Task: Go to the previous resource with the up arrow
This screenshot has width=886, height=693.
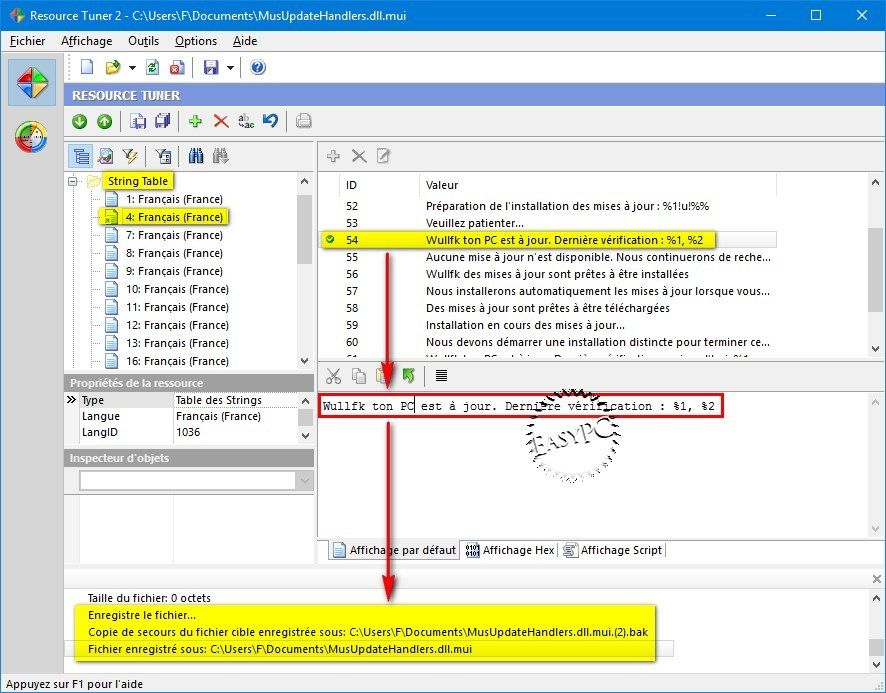Action: 105,121
